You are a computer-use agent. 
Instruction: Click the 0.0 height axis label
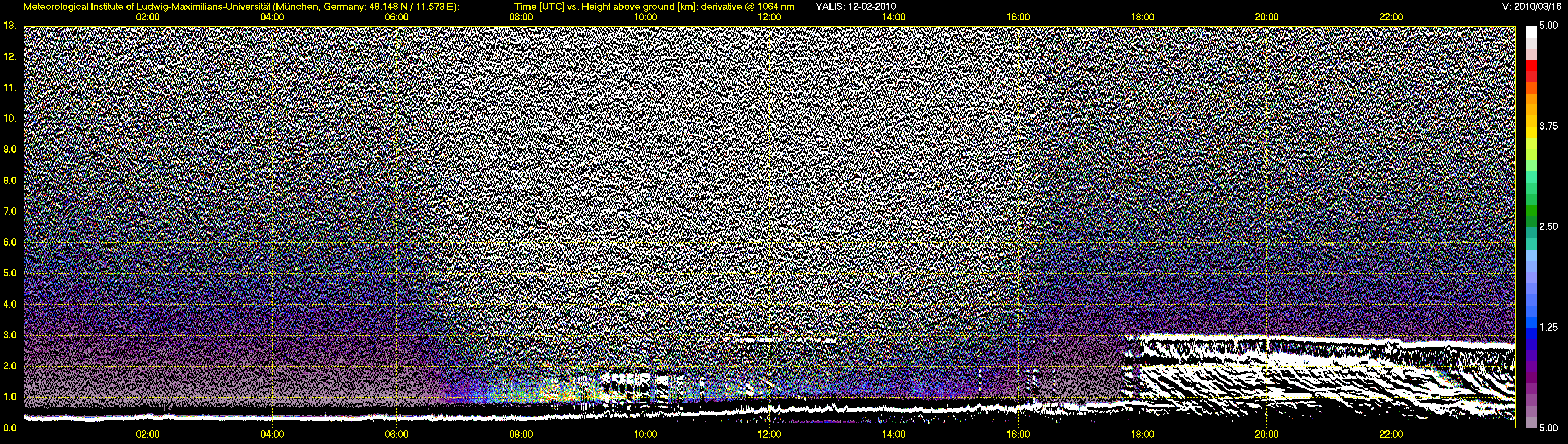click(10, 428)
